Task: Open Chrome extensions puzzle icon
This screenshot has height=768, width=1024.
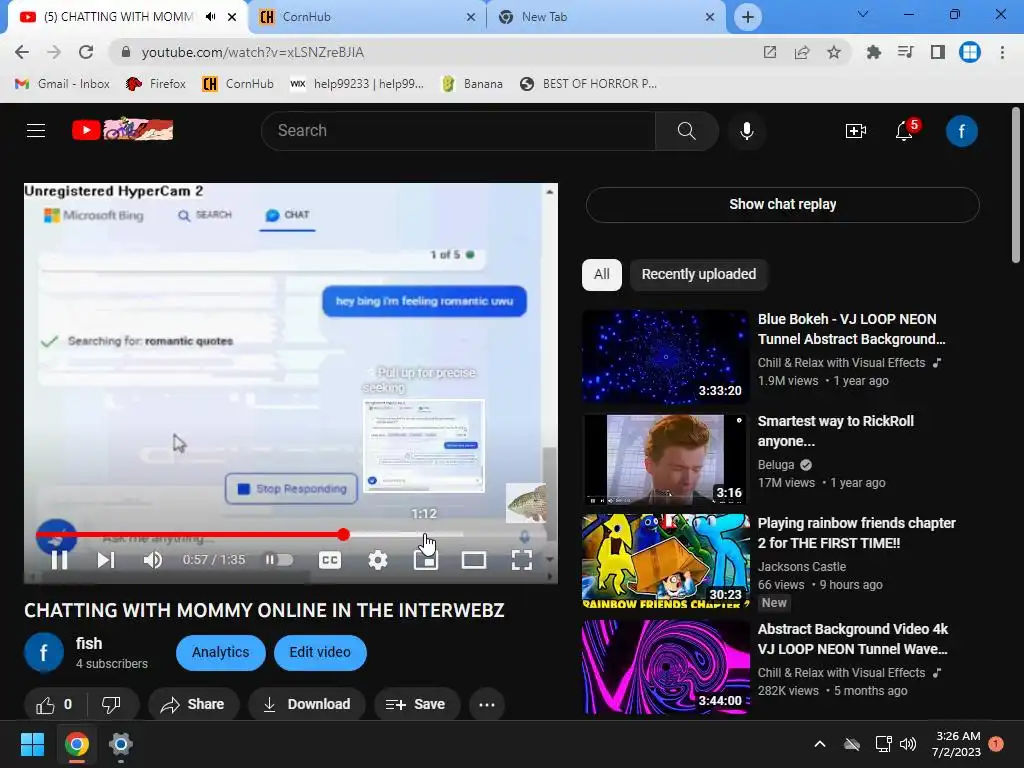Action: coord(873,52)
